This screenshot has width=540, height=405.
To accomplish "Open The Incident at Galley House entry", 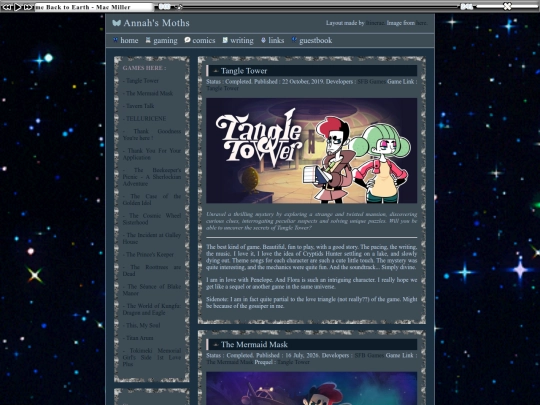I will pos(152,238).
